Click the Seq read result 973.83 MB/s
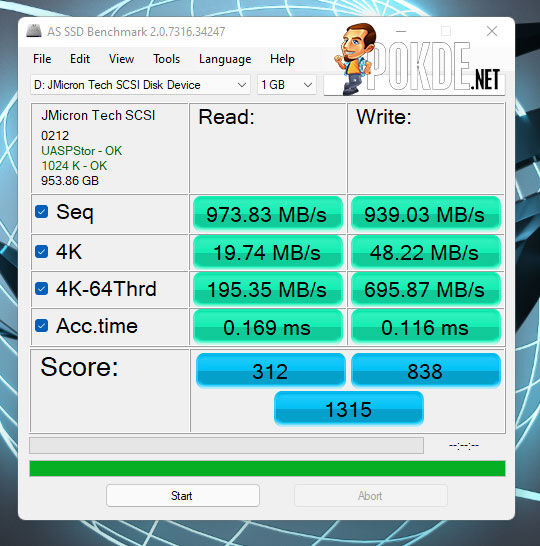Screen dimensions: 540x546 point(267,214)
